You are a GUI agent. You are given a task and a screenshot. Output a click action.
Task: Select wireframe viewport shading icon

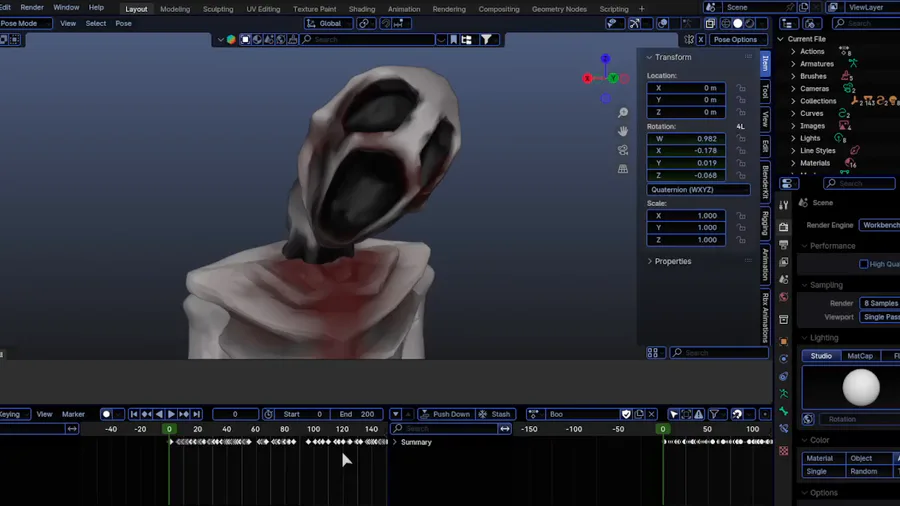[726, 24]
